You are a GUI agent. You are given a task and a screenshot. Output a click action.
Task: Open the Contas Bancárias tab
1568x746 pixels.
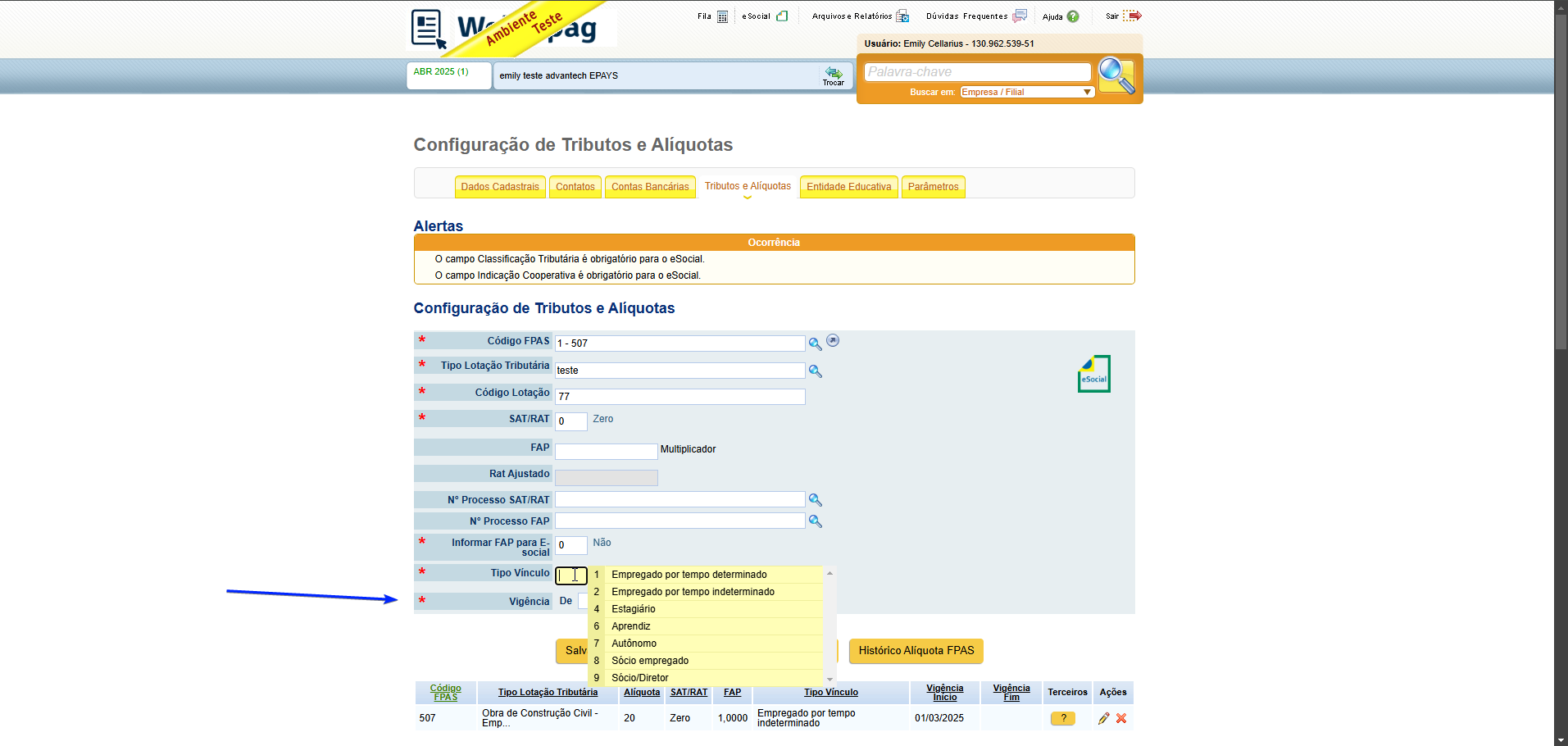click(x=650, y=187)
